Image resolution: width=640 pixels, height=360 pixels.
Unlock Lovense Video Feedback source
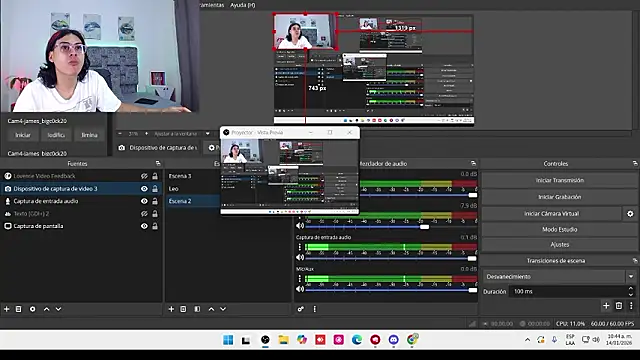click(x=155, y=176)
